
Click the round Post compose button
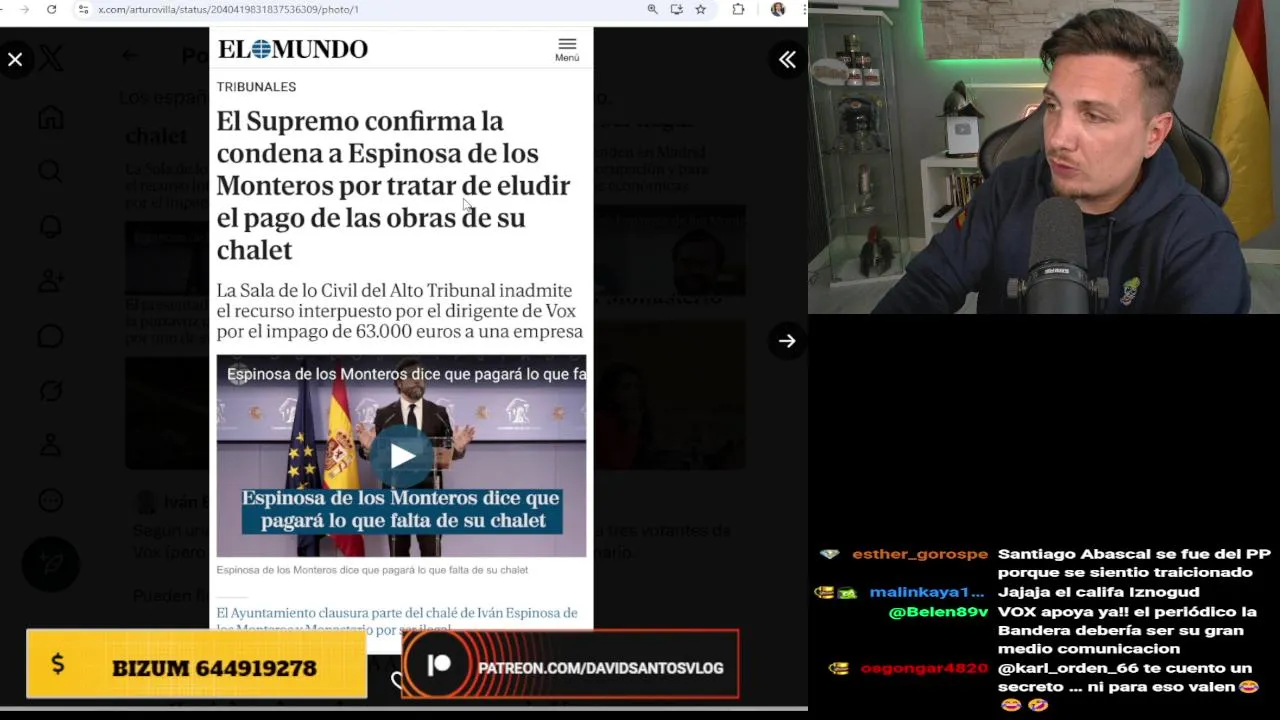51,565
